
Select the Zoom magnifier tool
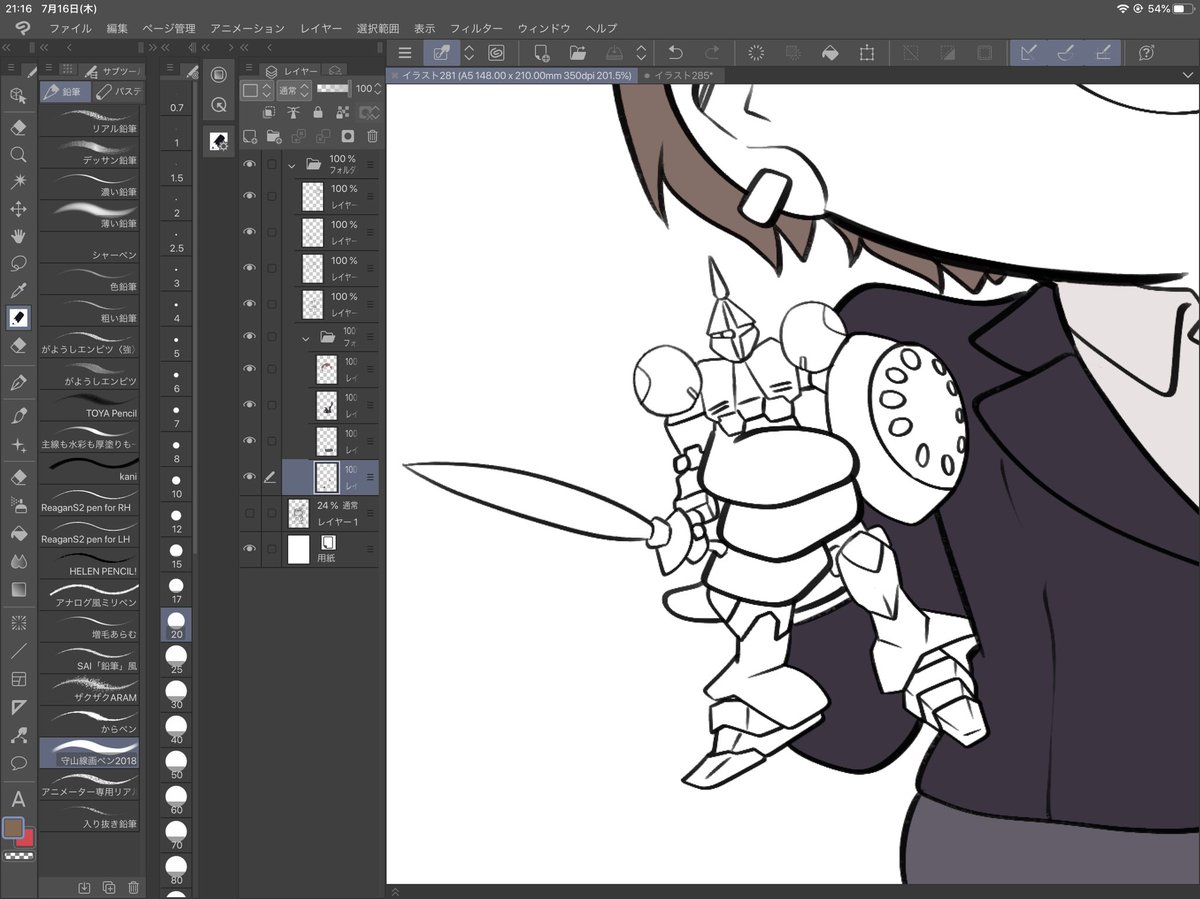pyautogui.click(x=18, y=154)
